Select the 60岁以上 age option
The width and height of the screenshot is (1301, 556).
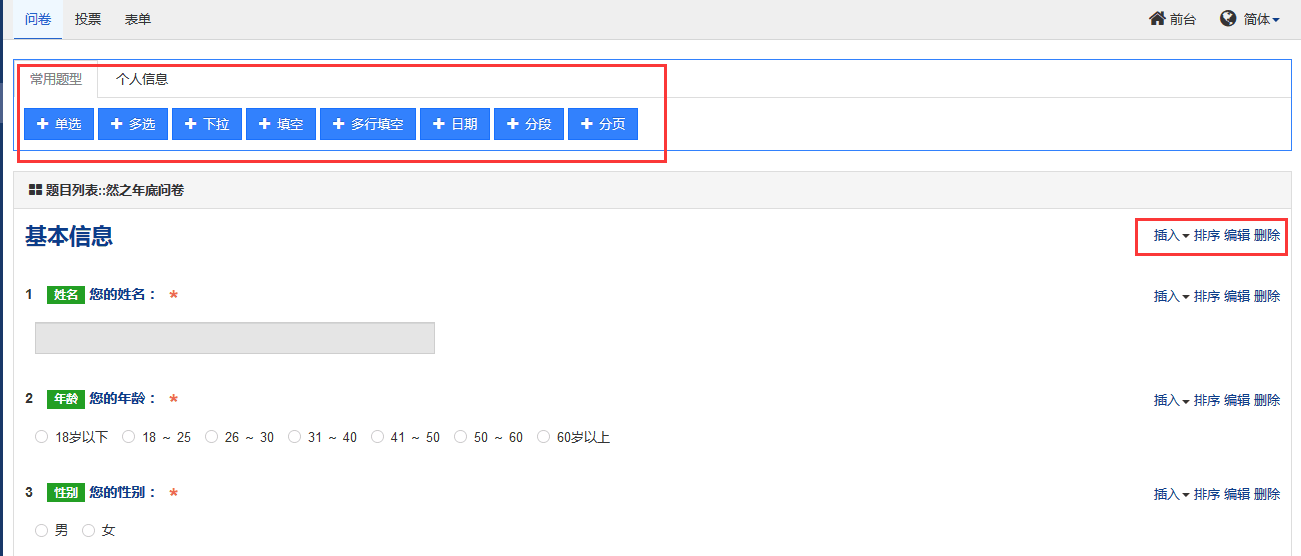pyautogui.click(x=543, y=437)
